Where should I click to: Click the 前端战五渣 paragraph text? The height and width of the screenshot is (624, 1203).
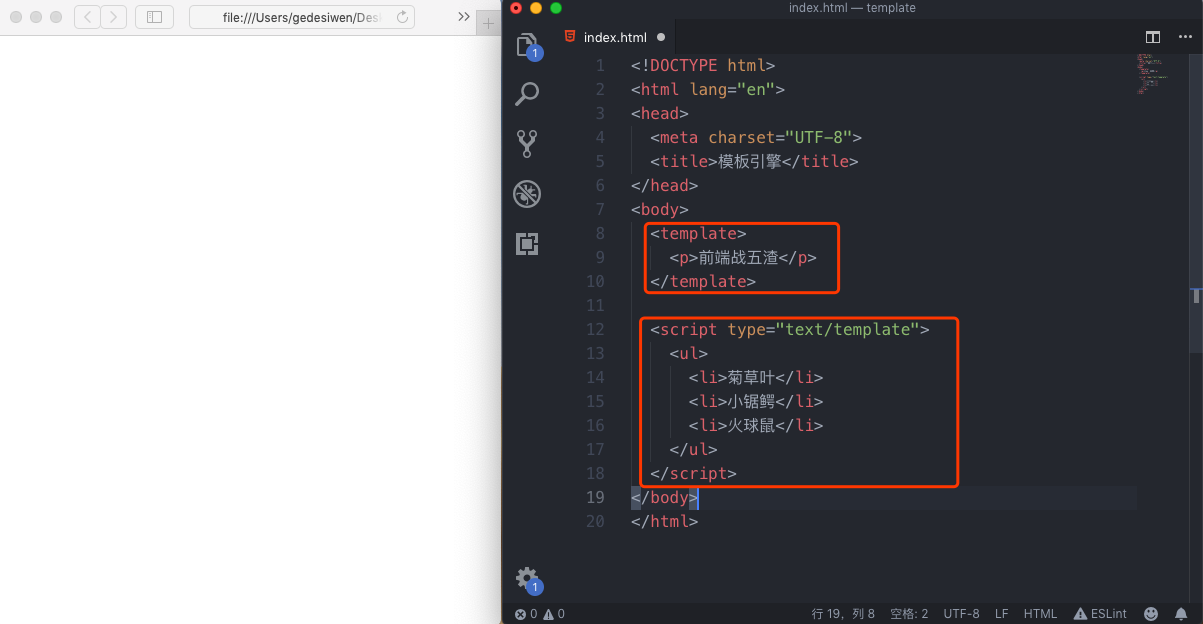click(739, 257)
